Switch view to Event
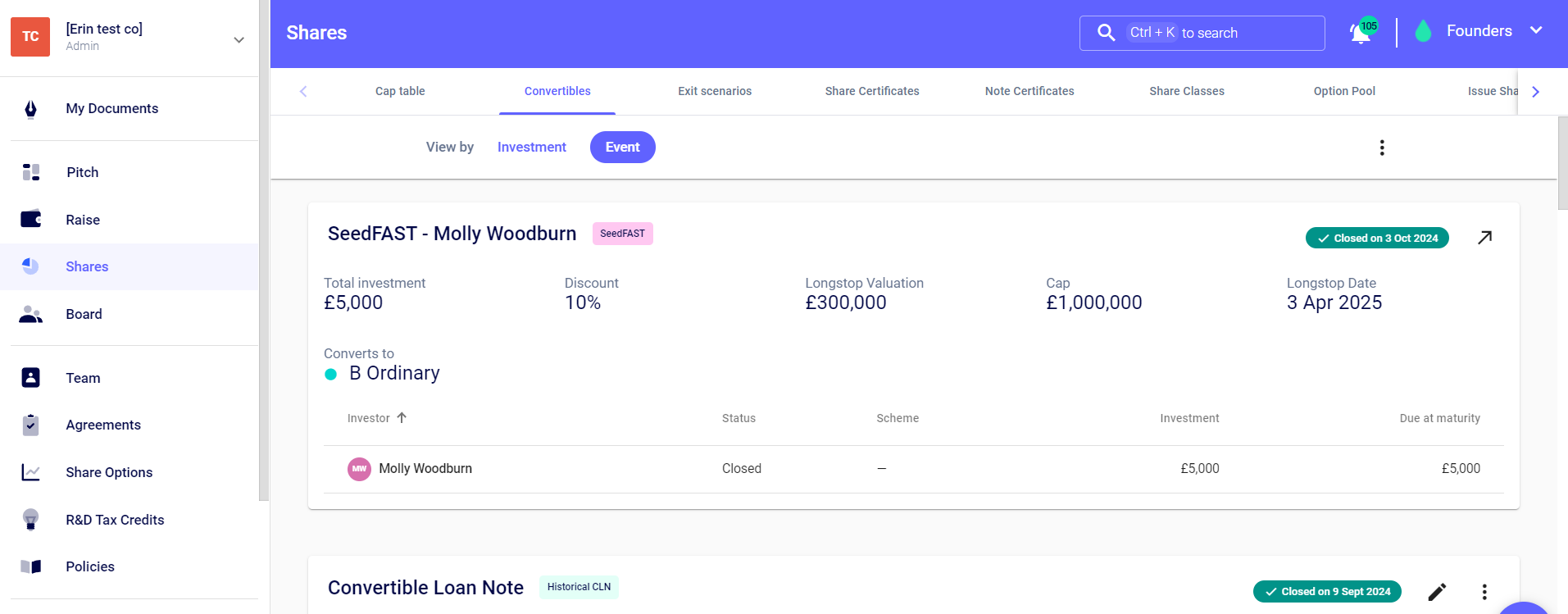This screenshot has width=1568, height=614. tap(622, 148)
